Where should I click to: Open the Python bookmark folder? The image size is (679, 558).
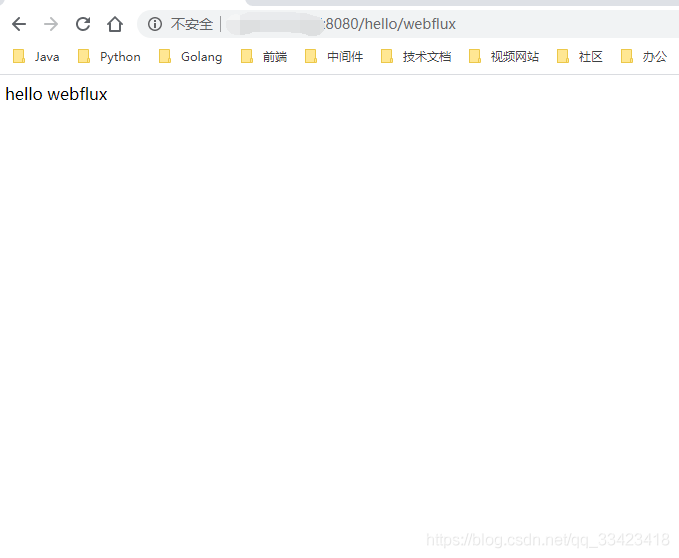(110, 57)
